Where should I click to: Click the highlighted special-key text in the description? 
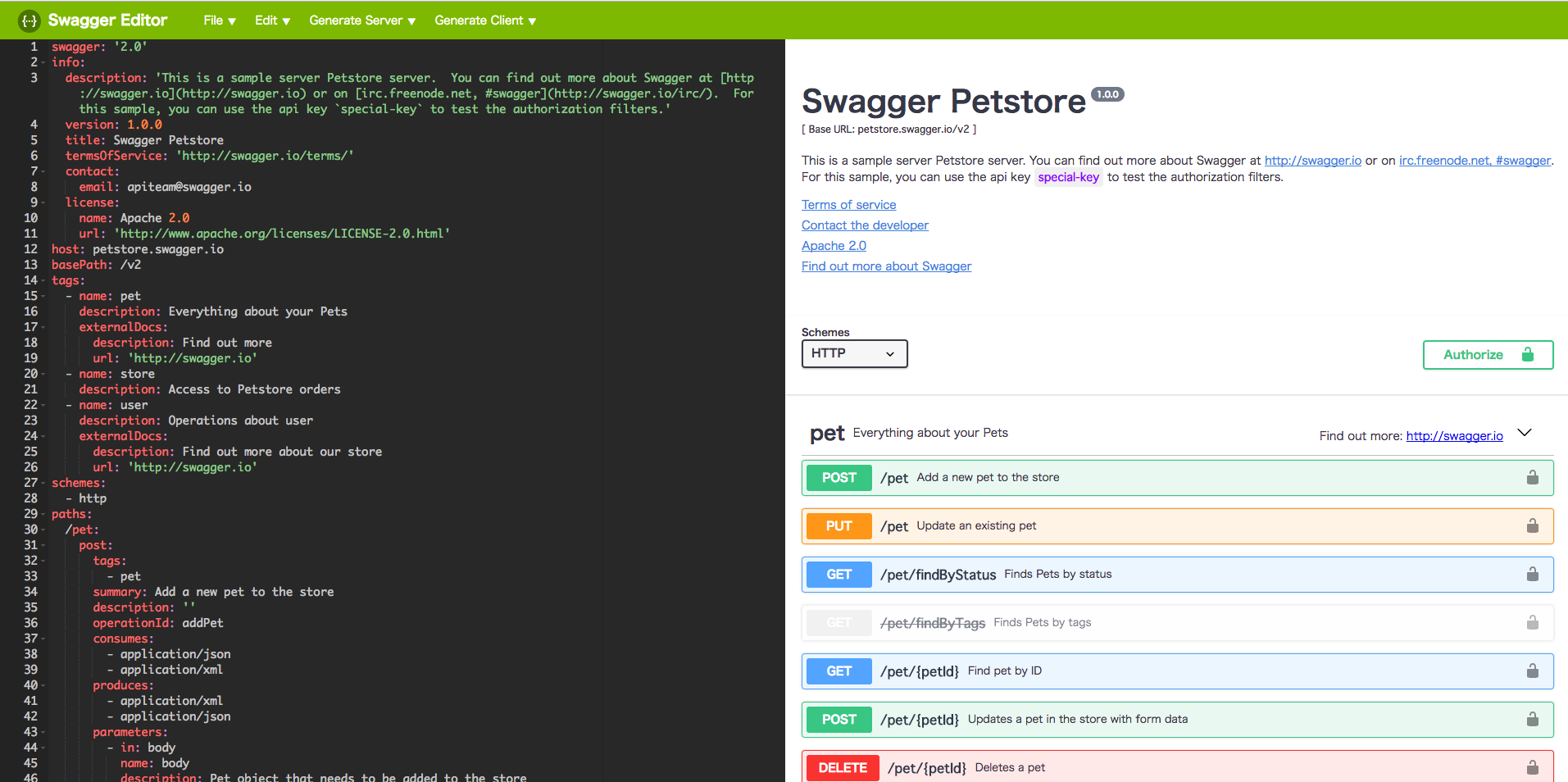(x=1068, y=176)
